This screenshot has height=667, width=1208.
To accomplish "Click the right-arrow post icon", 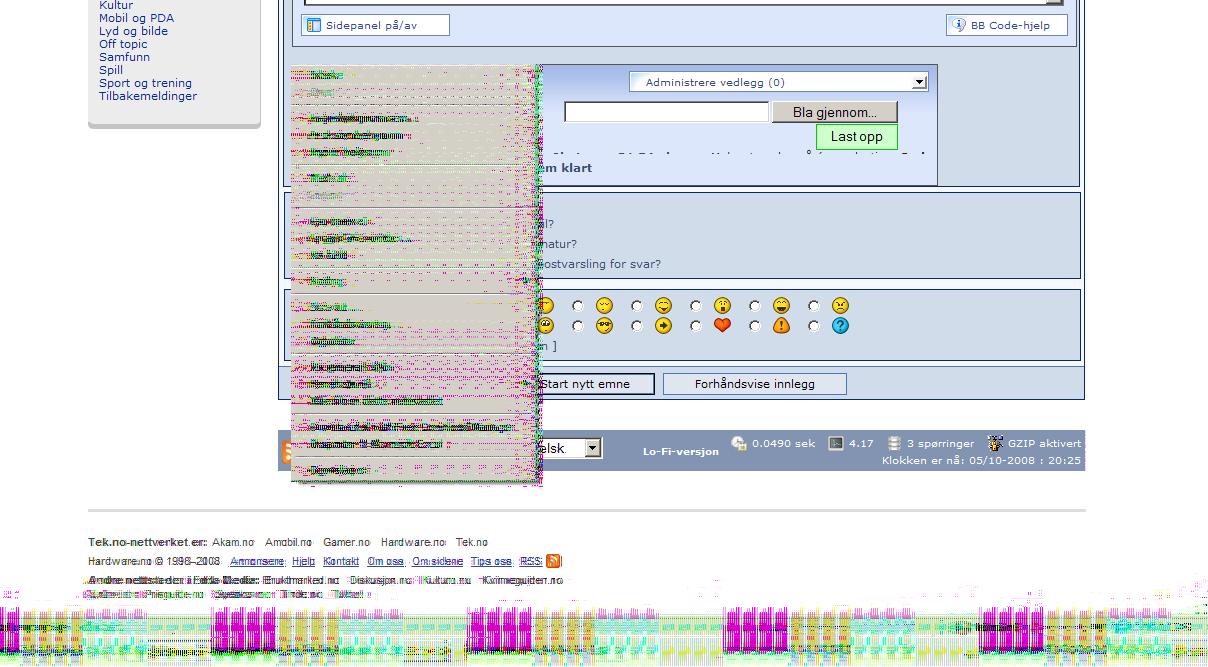I will tap(663, 326).
